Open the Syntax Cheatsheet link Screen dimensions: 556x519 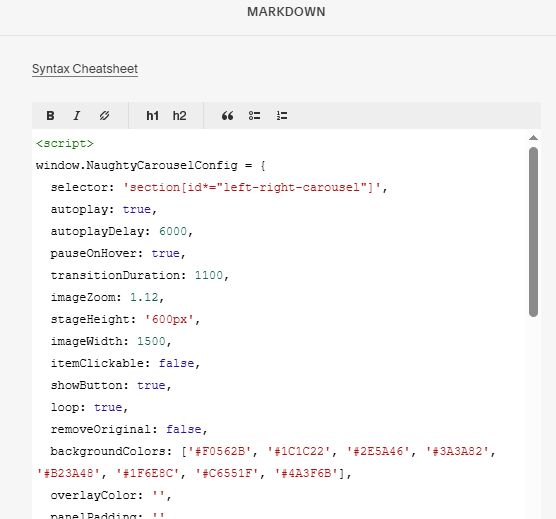85,69
